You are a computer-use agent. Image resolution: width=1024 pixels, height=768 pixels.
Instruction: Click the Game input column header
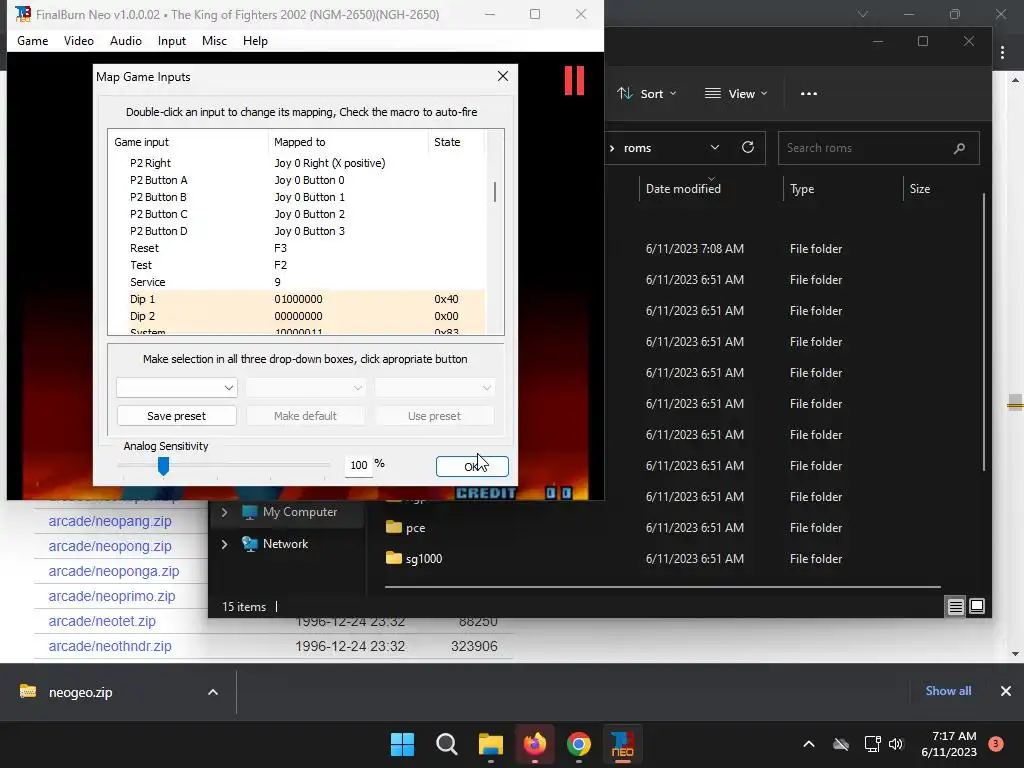[x=188, y=142]
